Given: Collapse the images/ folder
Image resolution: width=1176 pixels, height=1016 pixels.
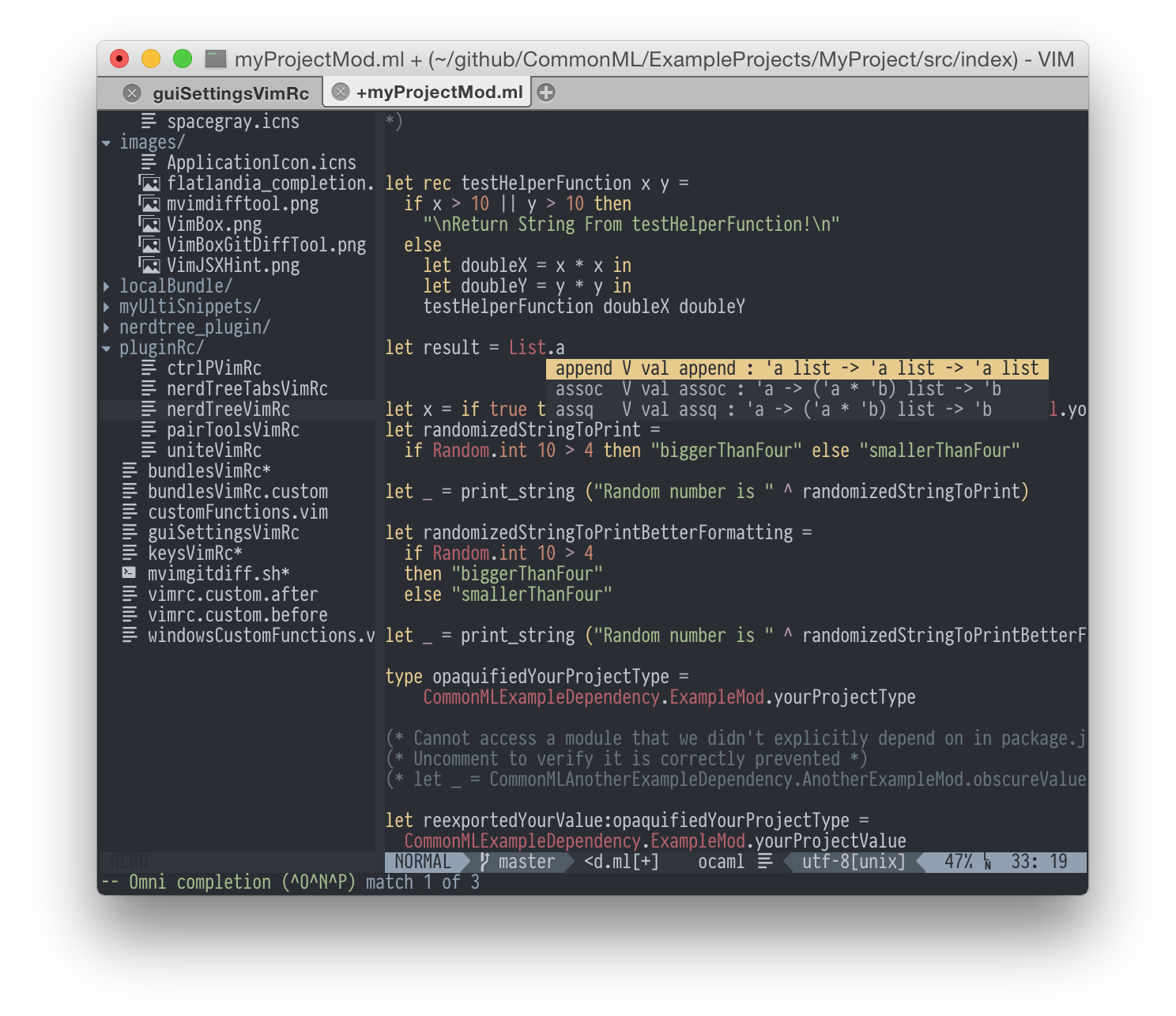Looking at the screenshot, I should (106, 143).
